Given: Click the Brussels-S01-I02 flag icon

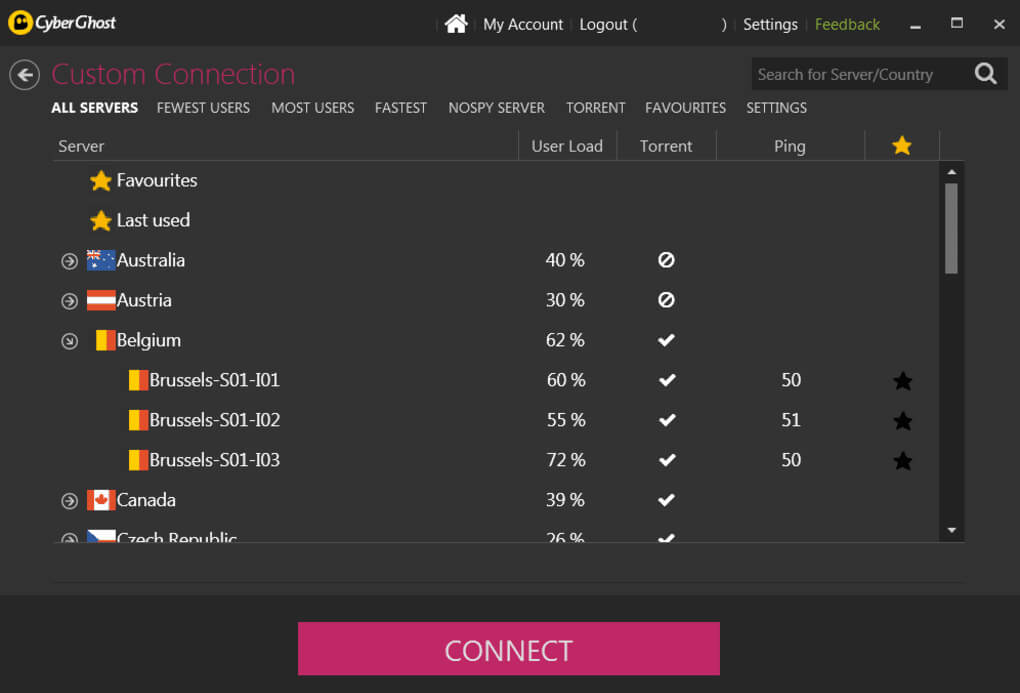Looking at the screenshot, I should click(139, 420).
